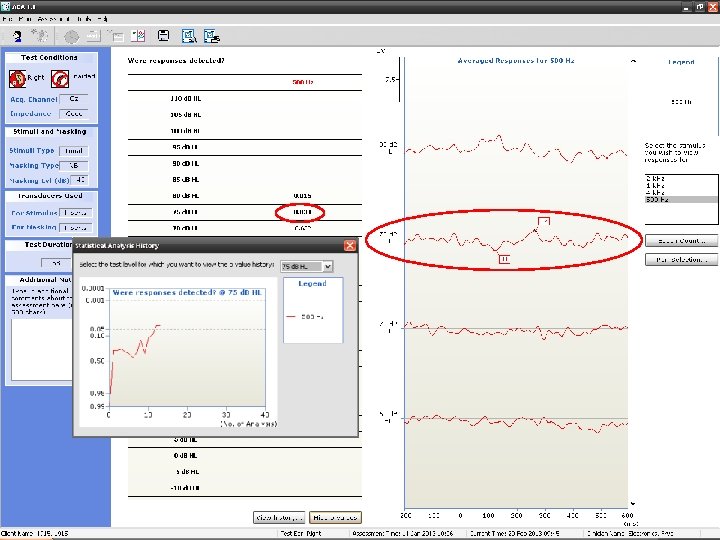Click the Test Duration value field
Screen dimensions: 720x540
(56, 263)
